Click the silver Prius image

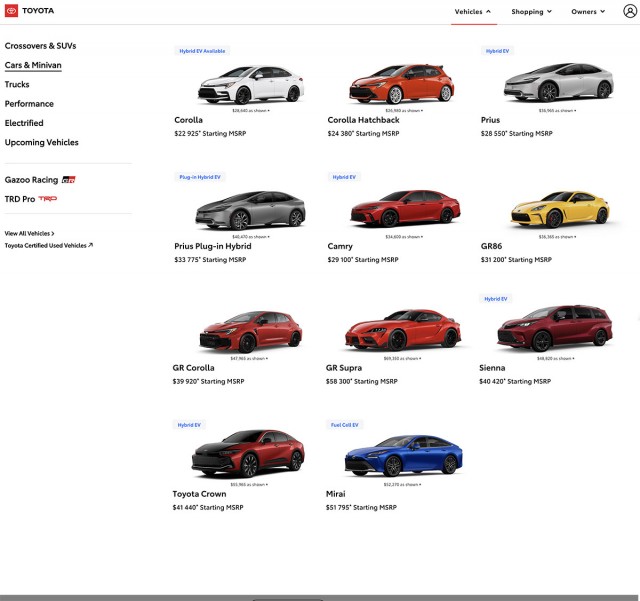point(558,82)
